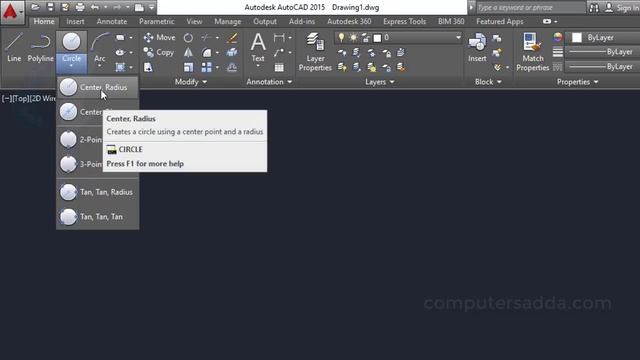640x360 pixels.
Task: Click the Layer Off icon
Action: click(342, 53)
